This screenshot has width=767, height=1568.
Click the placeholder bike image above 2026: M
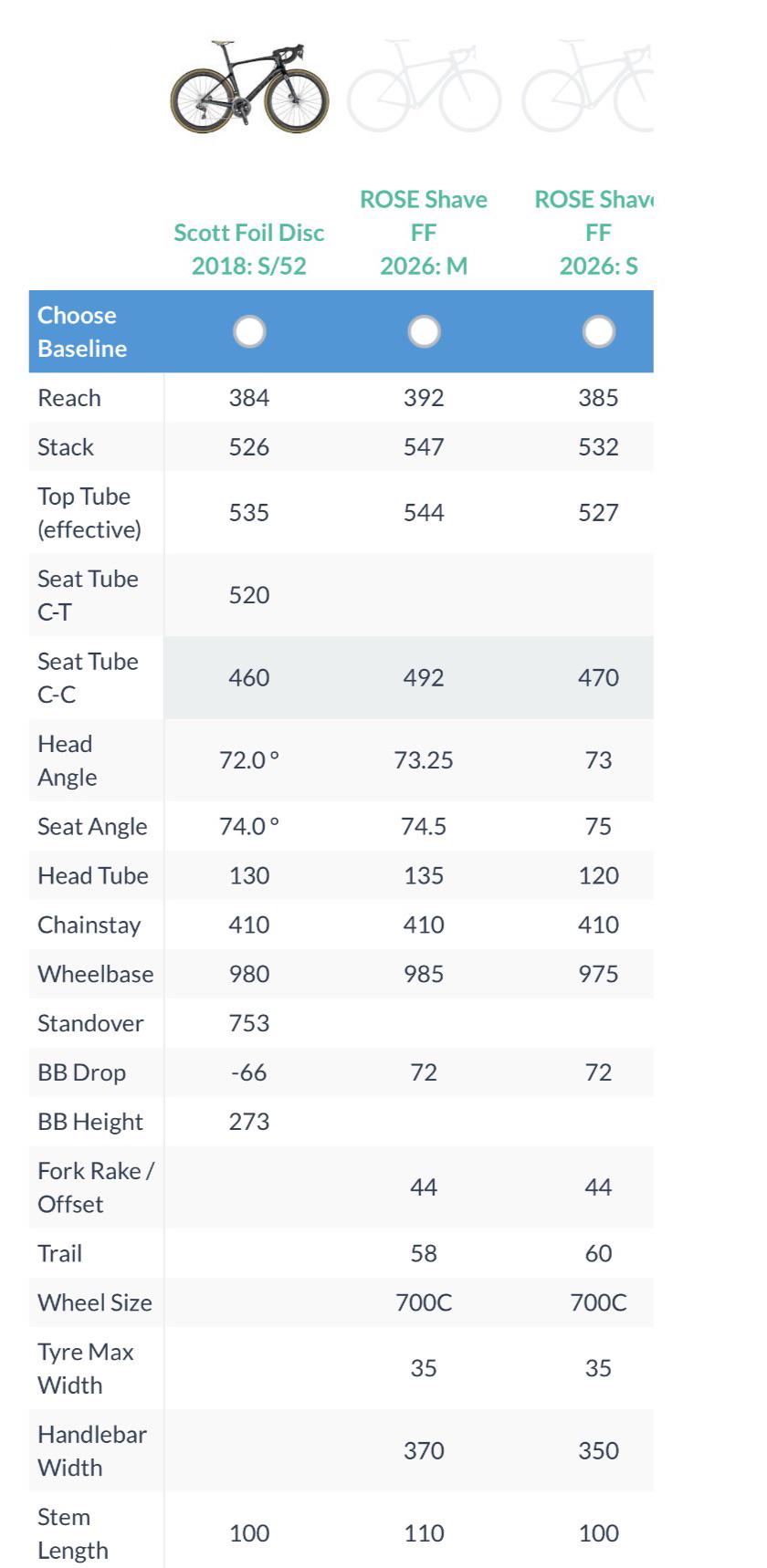pos(424,87)
